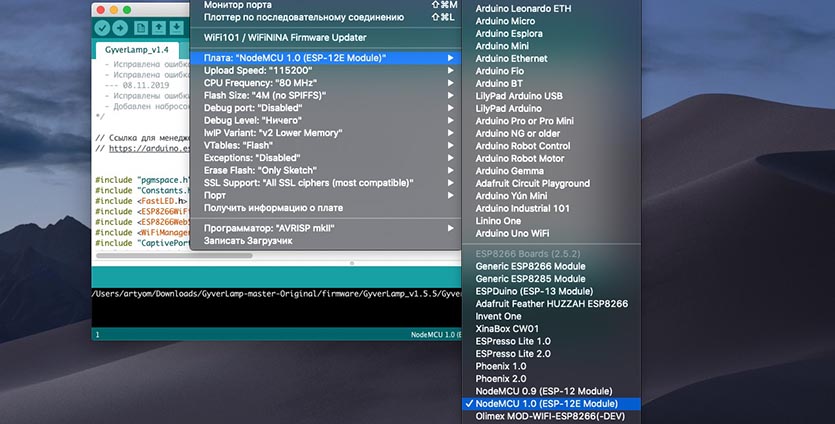
Task: Click Записать Загрузчик menu item
Action: coord(248,241)
